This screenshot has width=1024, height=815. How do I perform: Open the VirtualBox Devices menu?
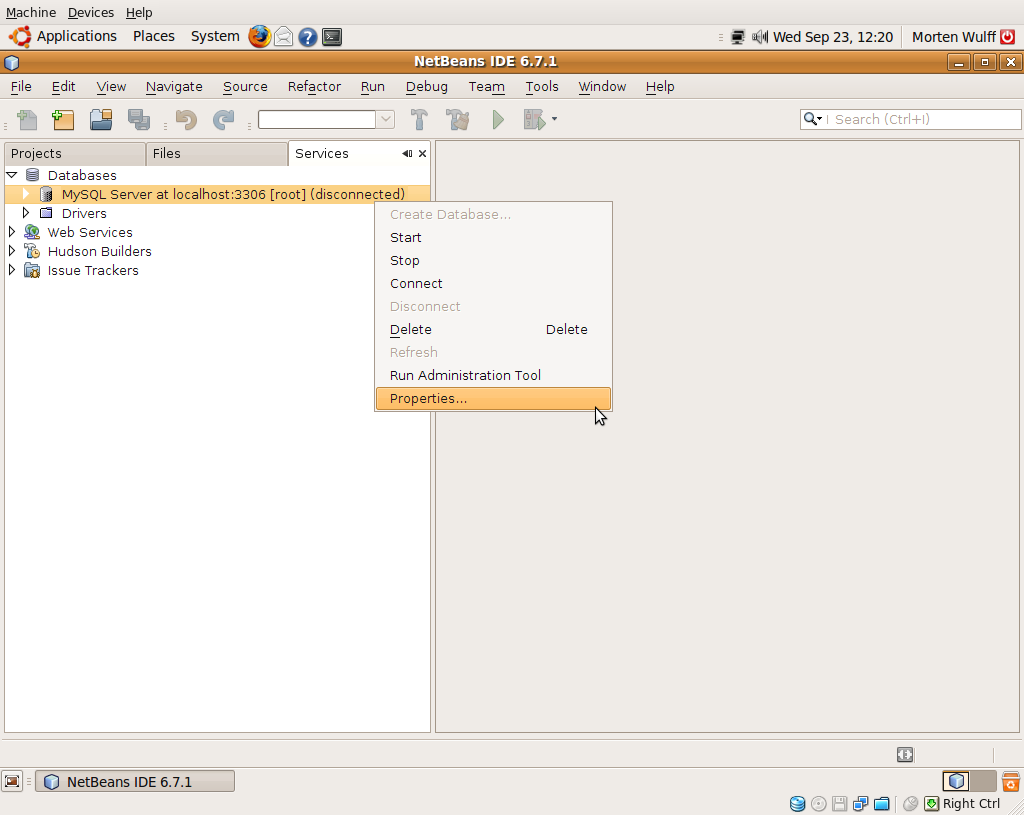(x=91, y=12)
